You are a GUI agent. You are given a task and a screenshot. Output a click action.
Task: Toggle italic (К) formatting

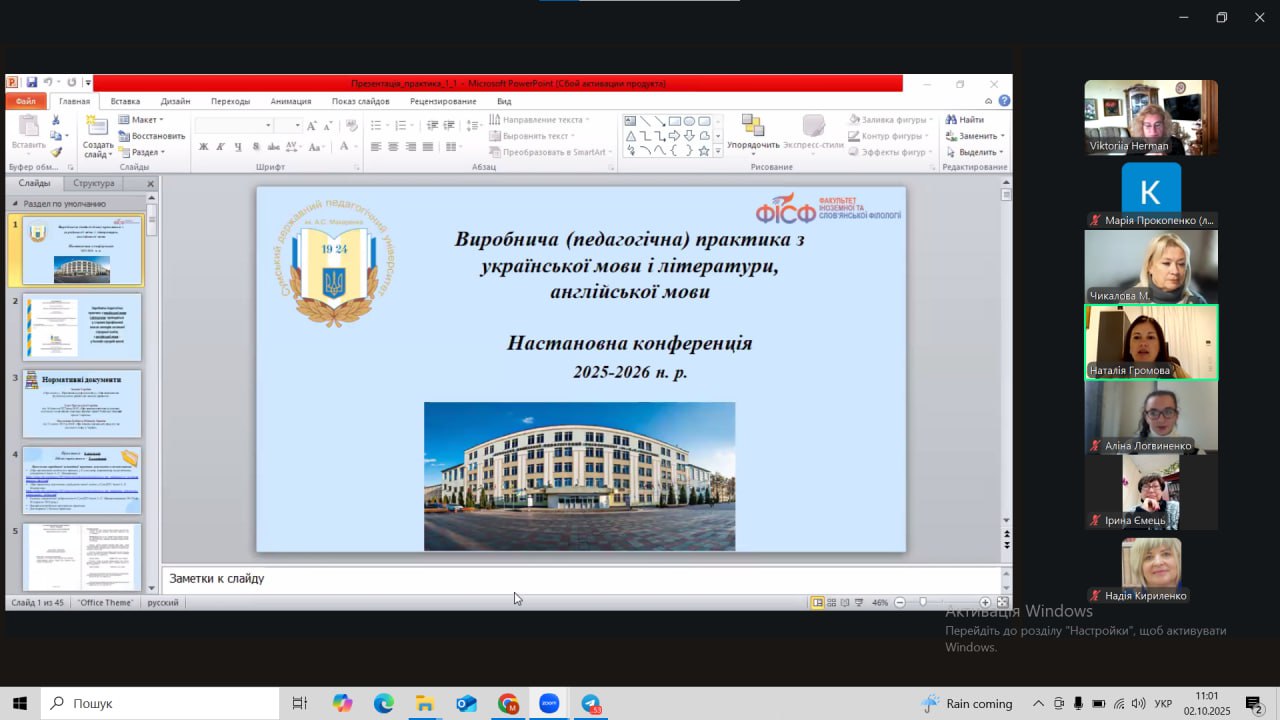pyautogui.click(x=221, y=147)
